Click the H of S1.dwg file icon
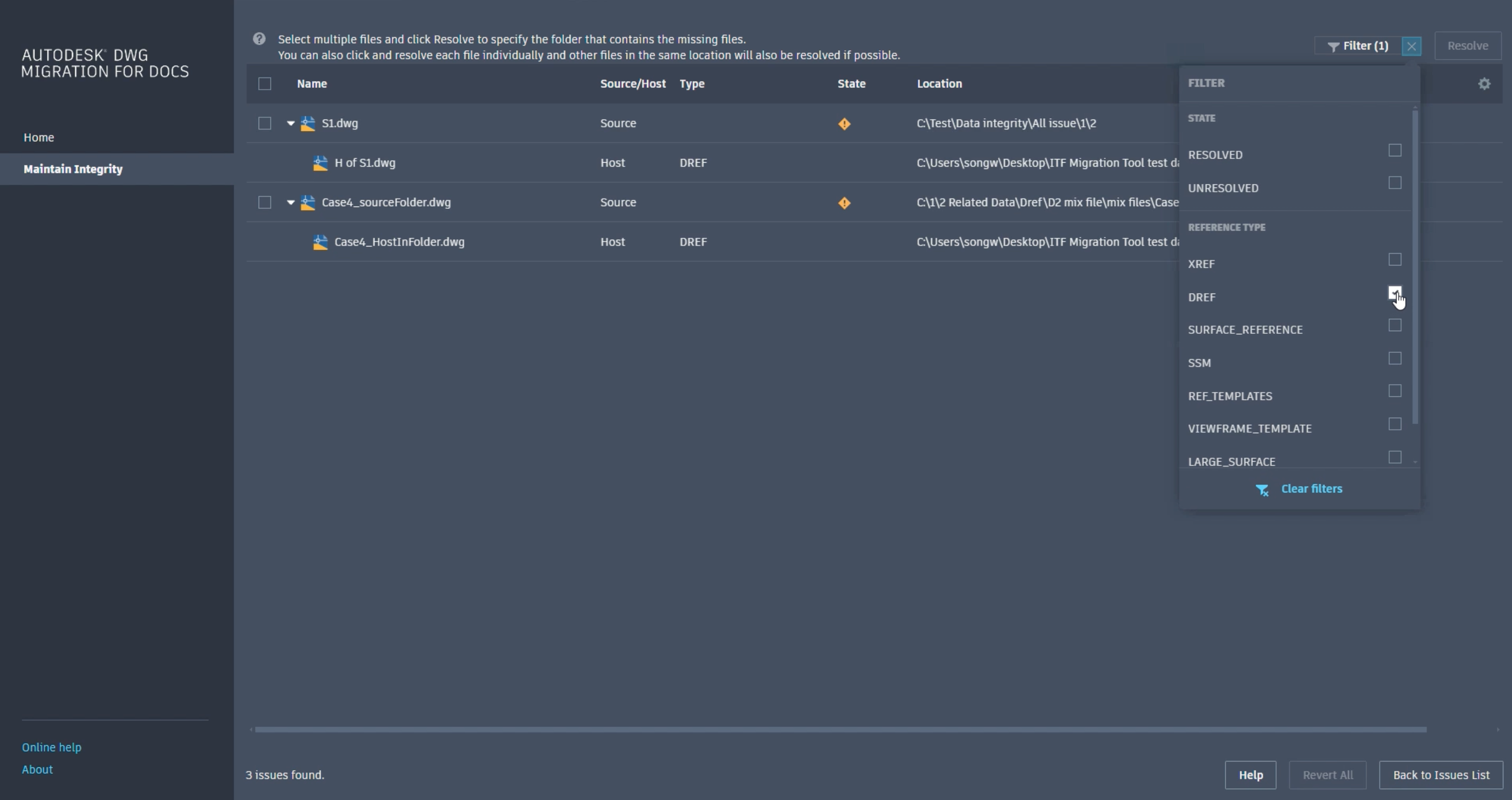Image resolution: width=1512 pixels, height=800 pixels. [x=320, y=163]
